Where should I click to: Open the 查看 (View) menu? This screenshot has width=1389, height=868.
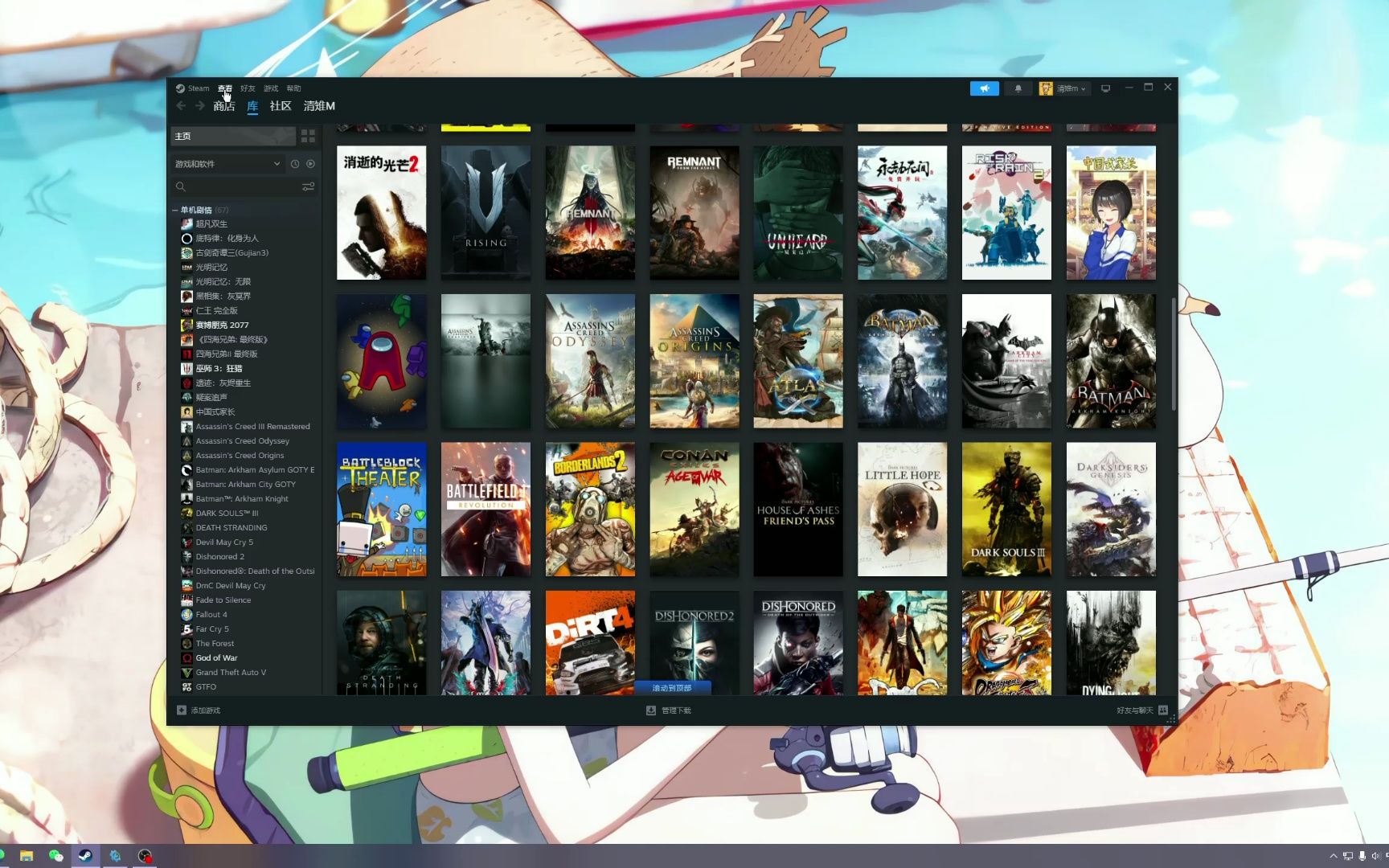tap(225, 88)
